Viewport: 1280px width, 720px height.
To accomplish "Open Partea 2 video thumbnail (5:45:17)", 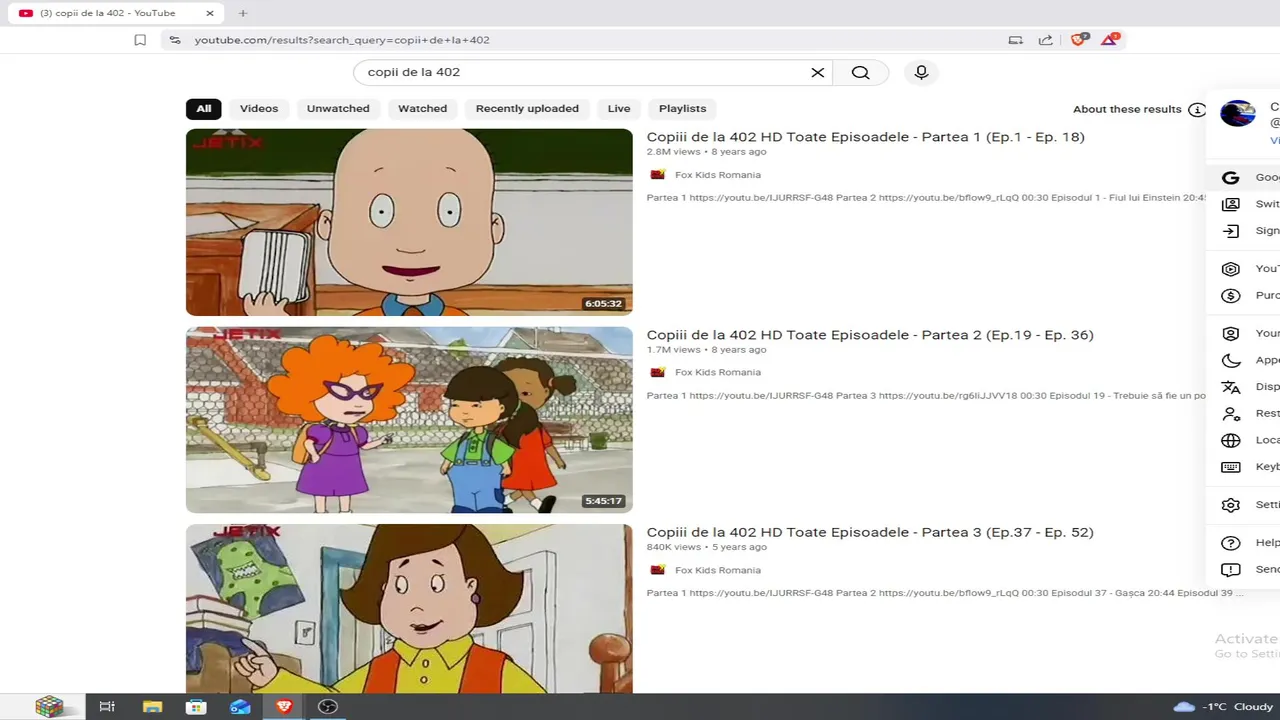I will (409, 420).
